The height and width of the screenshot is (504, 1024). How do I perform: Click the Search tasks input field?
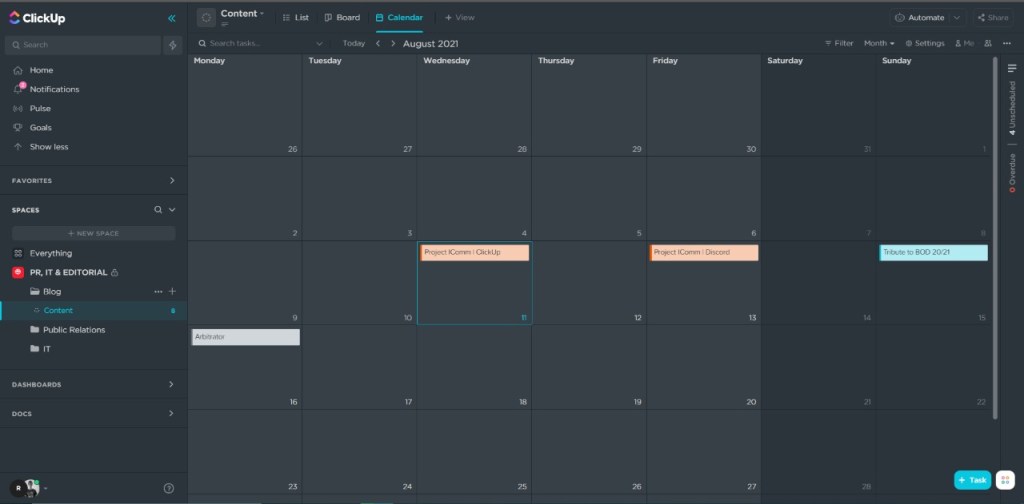260,44
